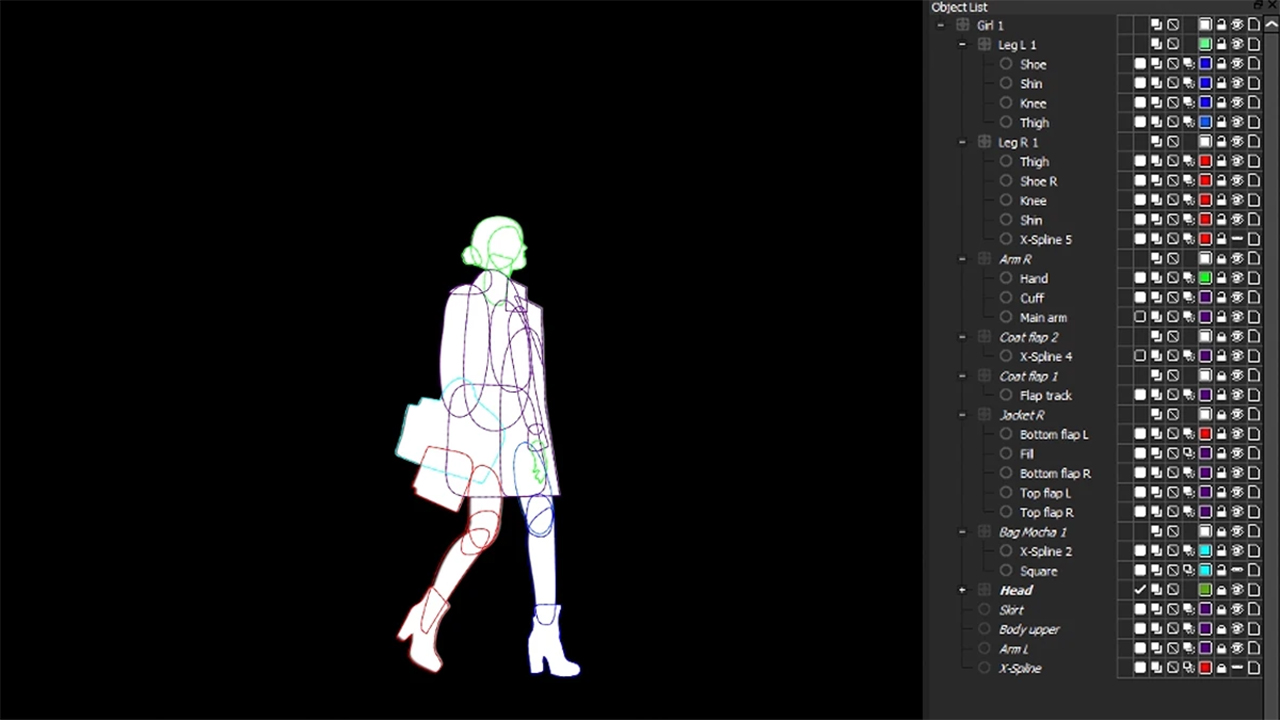Image resolution: width=1280 pixels, height=720 pixels.
Task: Open the cyan color swatch for Square
Action: [1205, 570]
